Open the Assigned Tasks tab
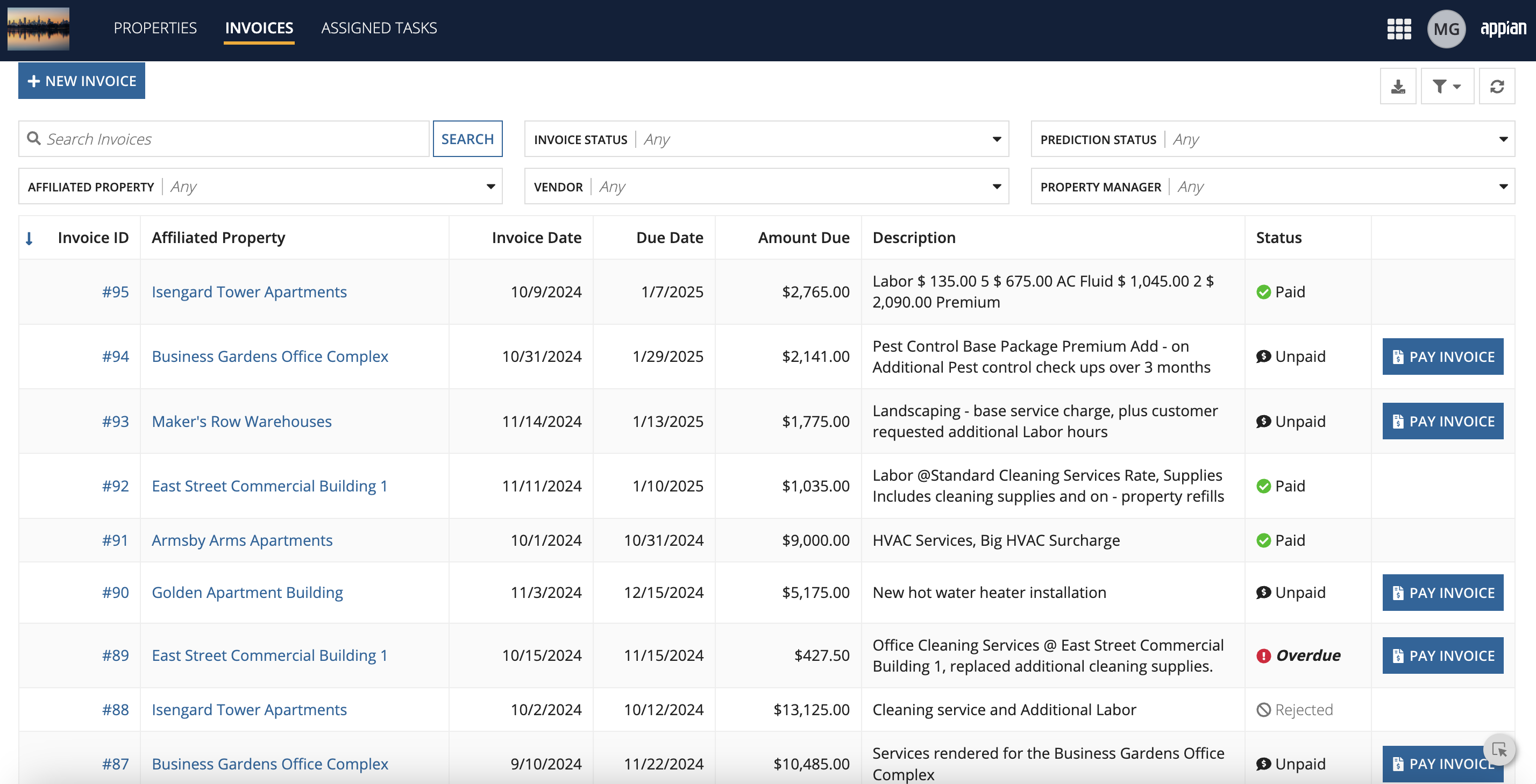The width and height of the screenshot is (1536, 784). (379, 28)
